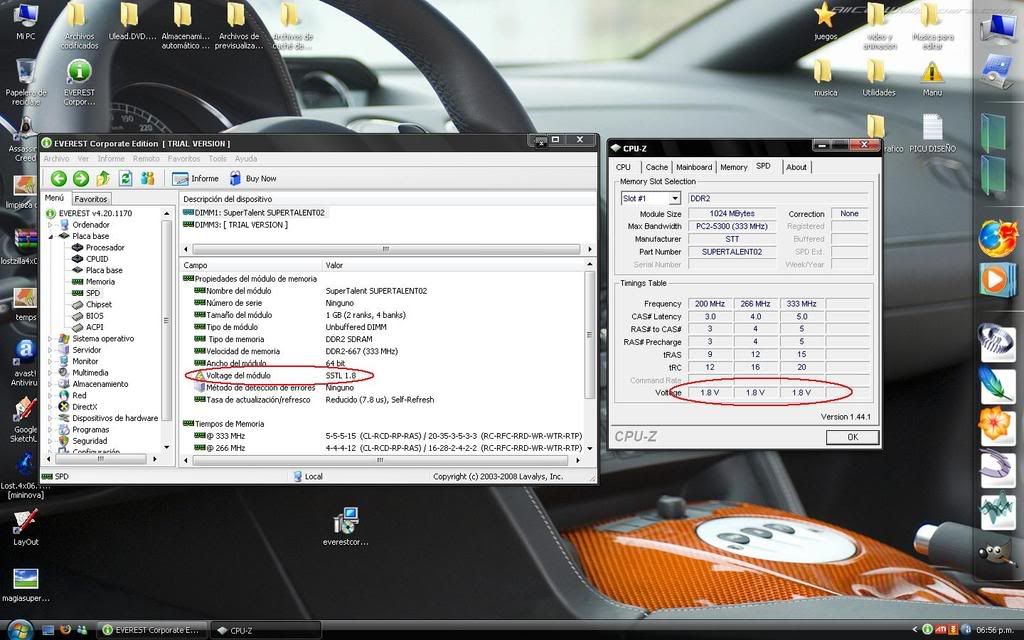Image resolution: width=1024 pixels, height=640 pixels.
Task: Open the Firefox icon in the sidebar dock
Action: coord(997,237)
